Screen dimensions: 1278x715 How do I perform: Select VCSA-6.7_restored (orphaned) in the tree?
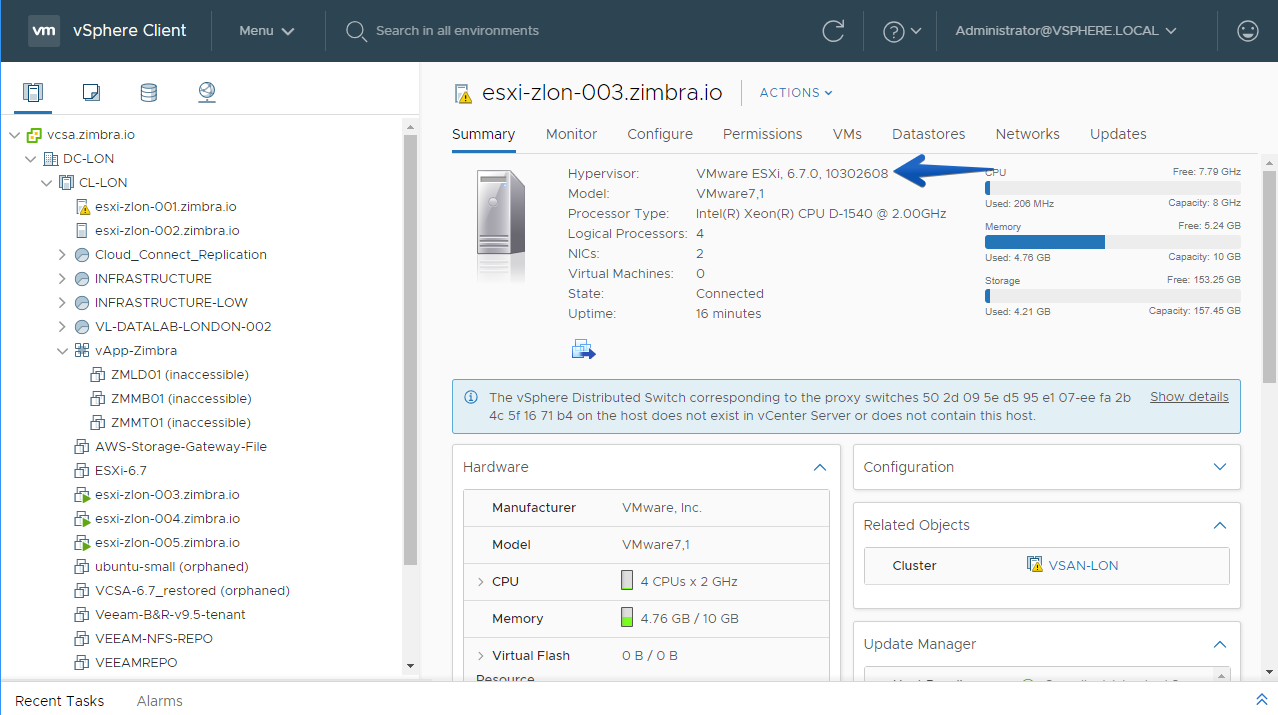[192, 591]
